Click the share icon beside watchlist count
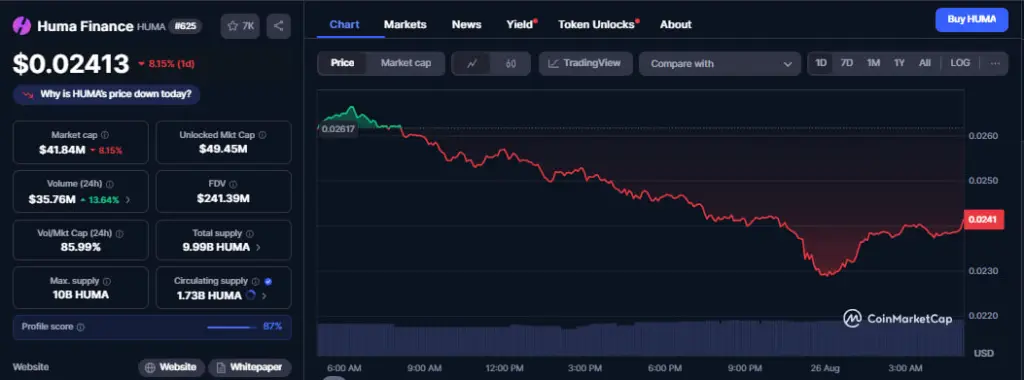1024x380 pixels. 279,26
